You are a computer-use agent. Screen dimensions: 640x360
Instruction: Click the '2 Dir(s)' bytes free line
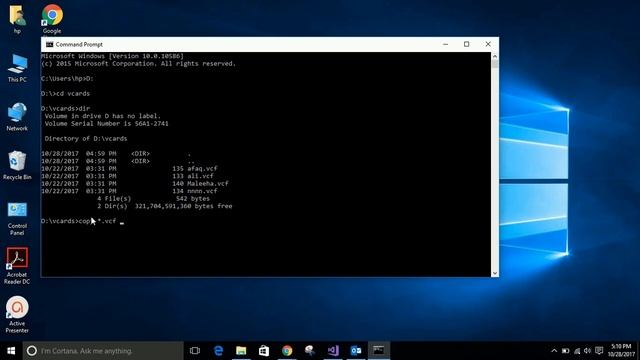click(164, 206)
